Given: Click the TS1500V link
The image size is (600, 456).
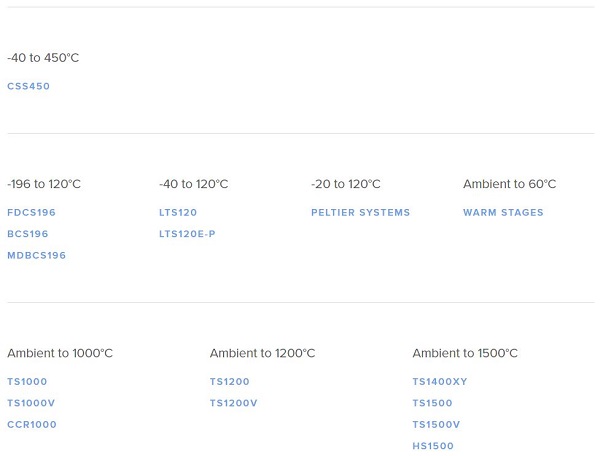Looking at the screenshot, I should coord(436,425).
